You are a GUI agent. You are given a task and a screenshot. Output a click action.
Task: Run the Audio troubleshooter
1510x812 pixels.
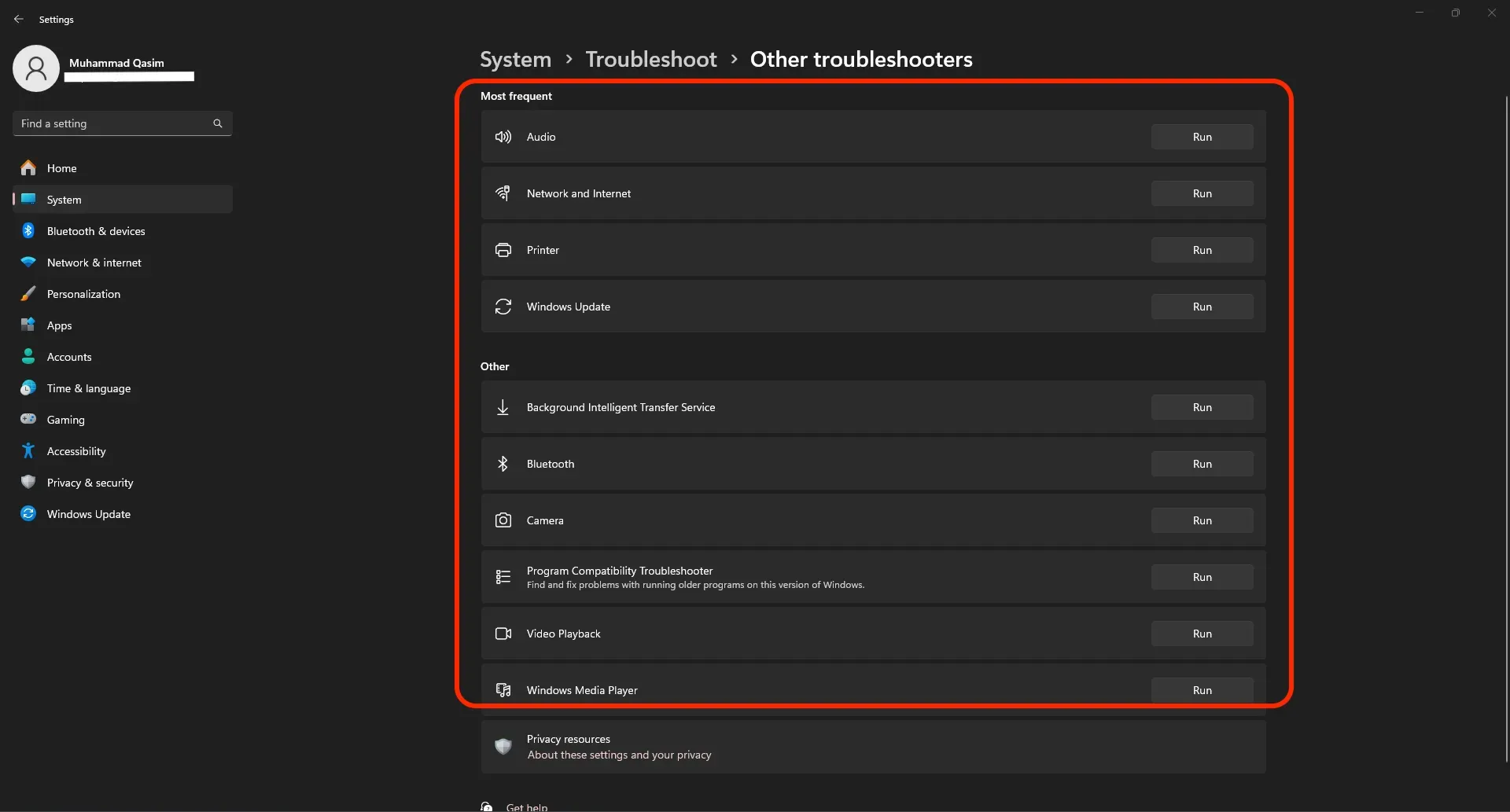click(x=1202, y=137)
